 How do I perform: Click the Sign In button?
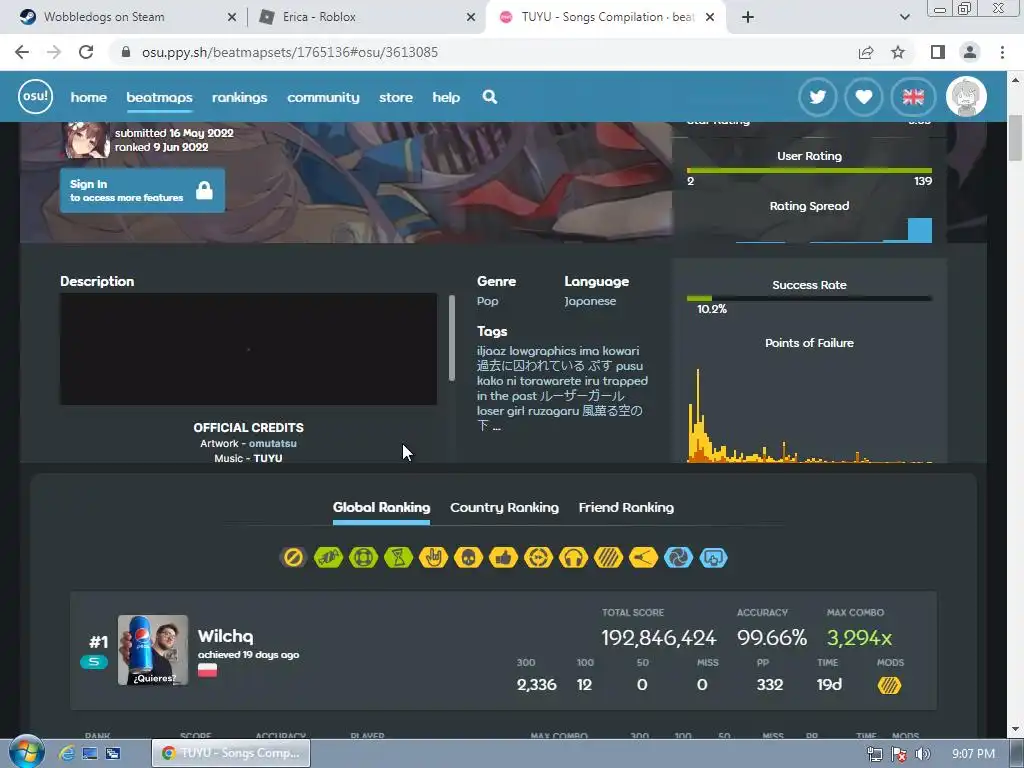(x=142, y=190)
